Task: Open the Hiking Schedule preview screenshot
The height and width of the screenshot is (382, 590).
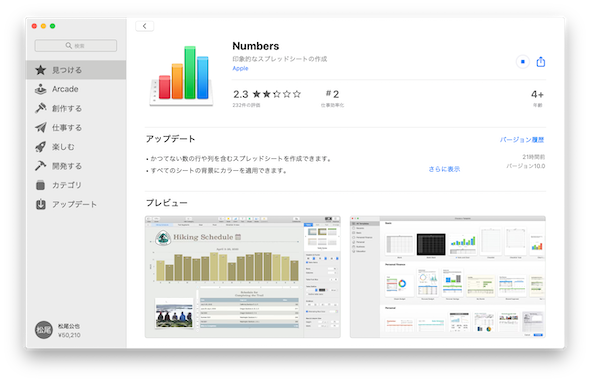Action: (243, 277)
